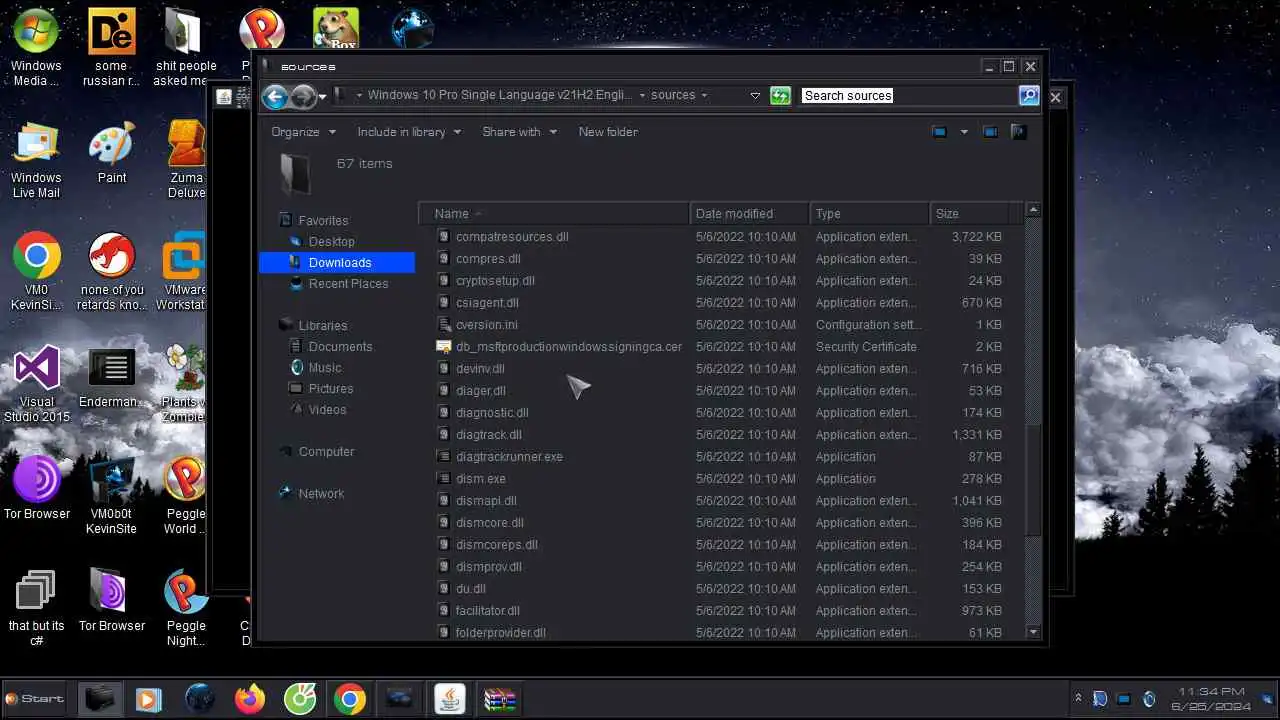
Task: Open Firefox from the taskbar
Action: 250,698
